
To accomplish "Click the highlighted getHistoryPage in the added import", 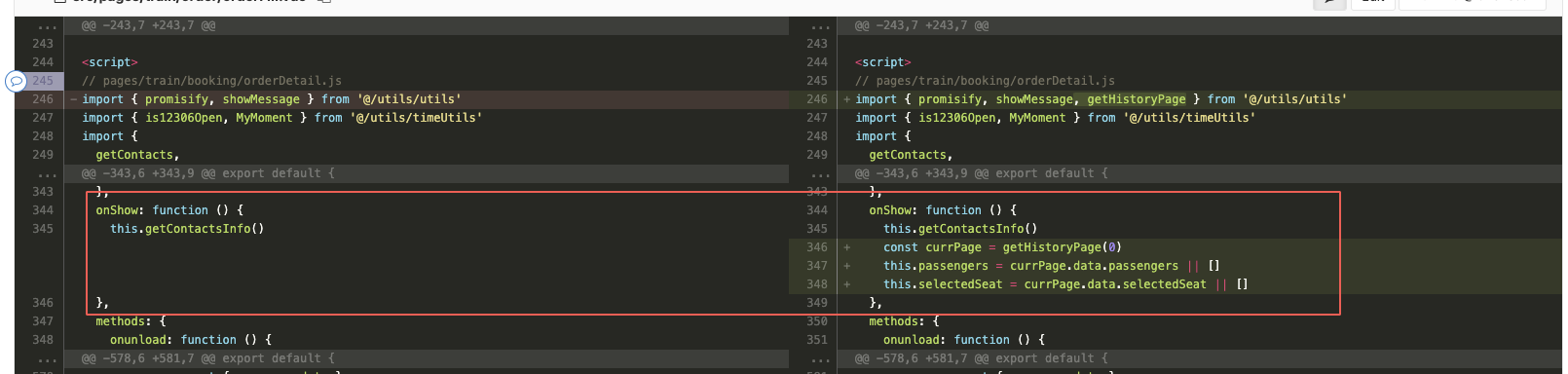I will click(x=1137, y=99).
